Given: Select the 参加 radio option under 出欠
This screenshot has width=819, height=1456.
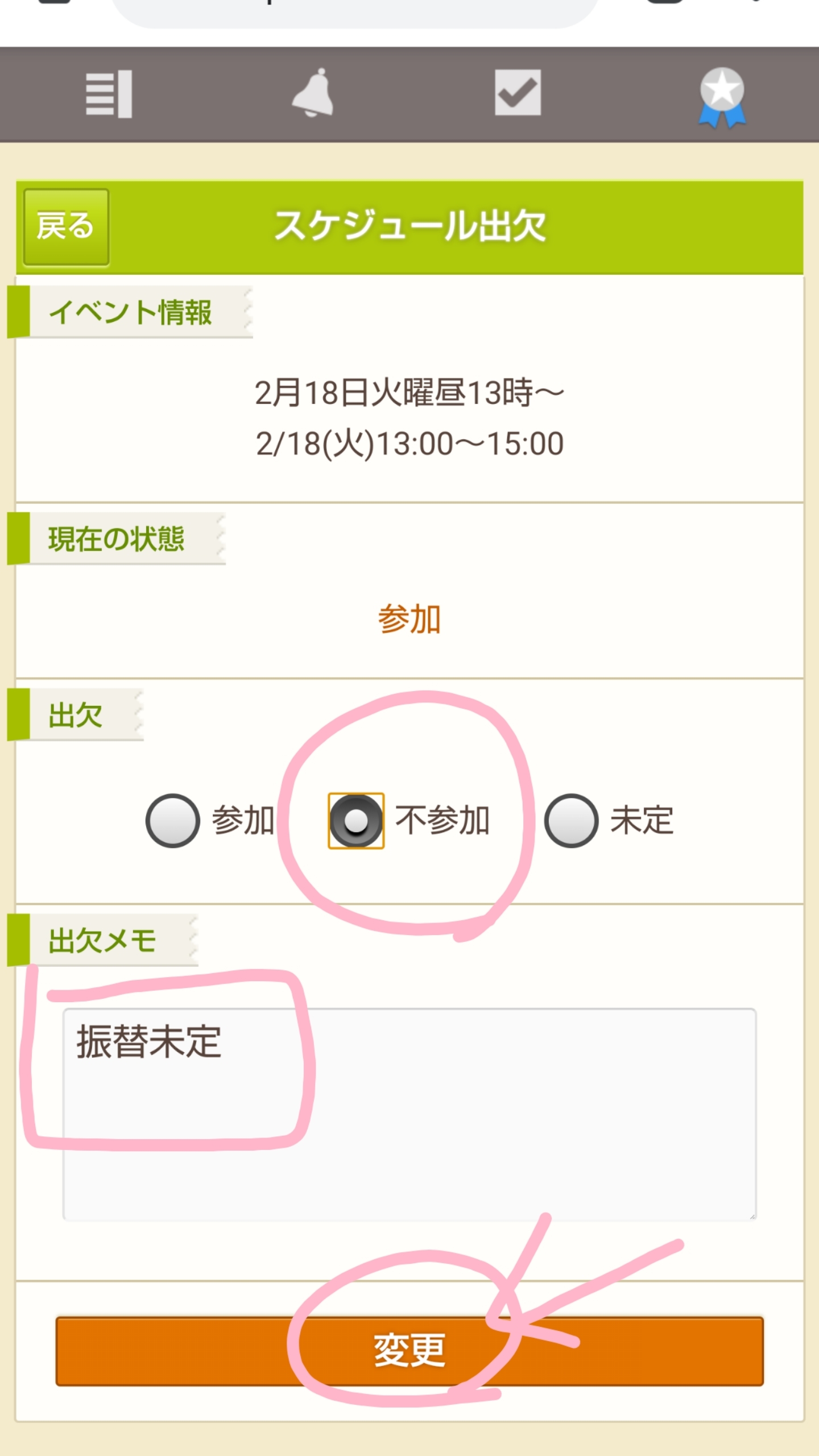Looking at the screenshot, I should [x=173, y=821].
